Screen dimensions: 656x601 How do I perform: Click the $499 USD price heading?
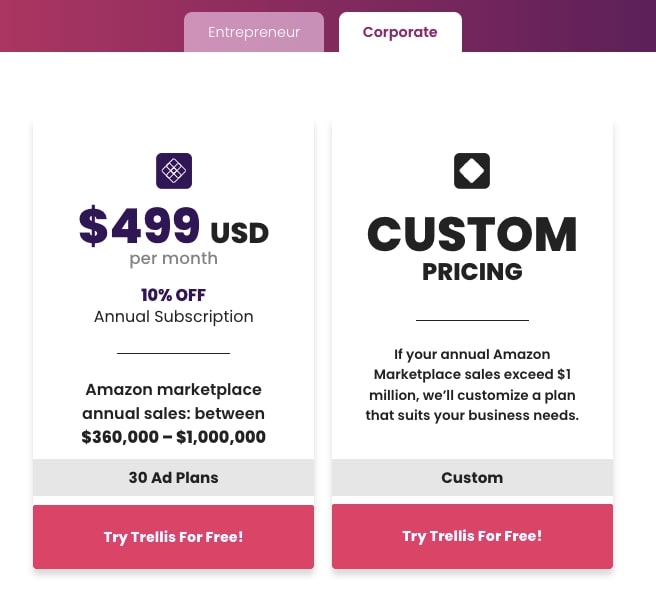click(174, 226)
